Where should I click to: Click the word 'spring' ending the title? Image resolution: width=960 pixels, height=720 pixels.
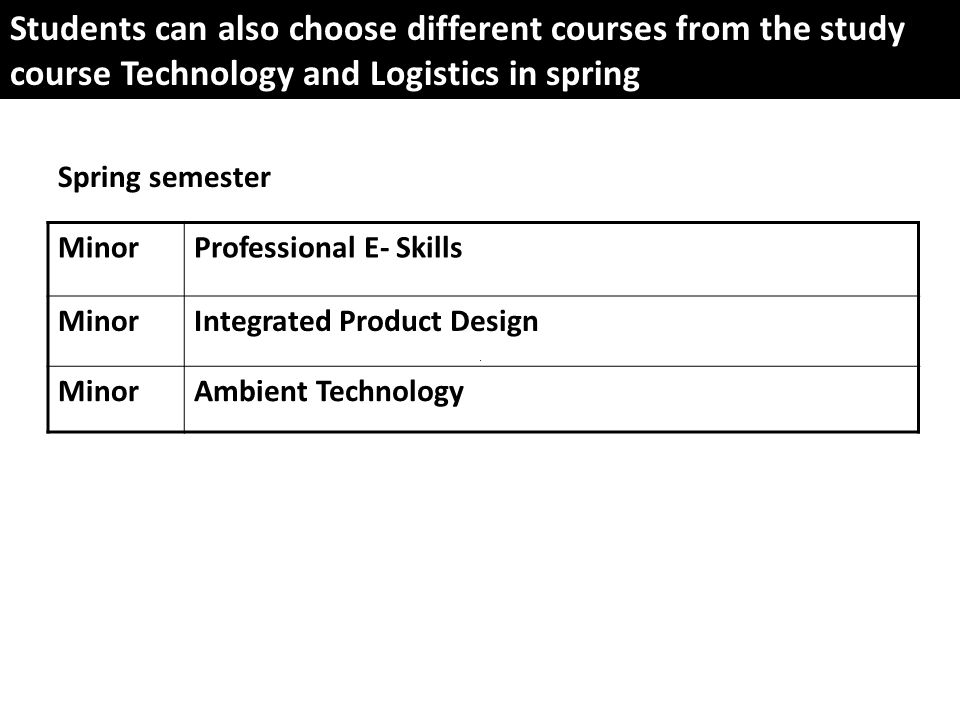point(592,75)
